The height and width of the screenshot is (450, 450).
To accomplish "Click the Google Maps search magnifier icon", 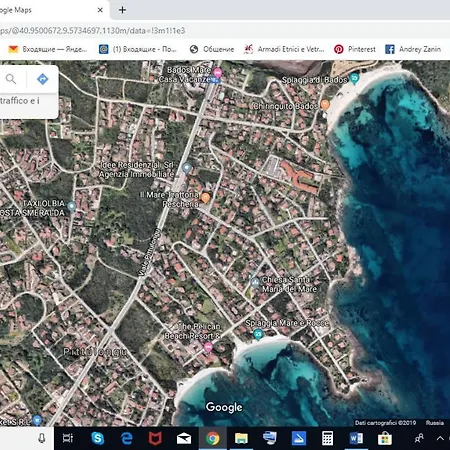I will 11,79.
